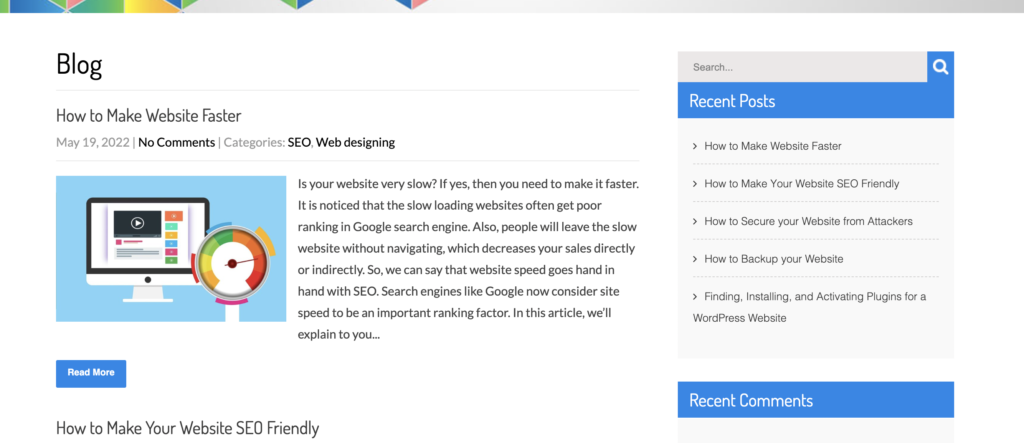This screenshot has height=443, width=1024.
Task: Click the chevron beside sidebar 'How to Make Website Faster'
Action: 695,146
